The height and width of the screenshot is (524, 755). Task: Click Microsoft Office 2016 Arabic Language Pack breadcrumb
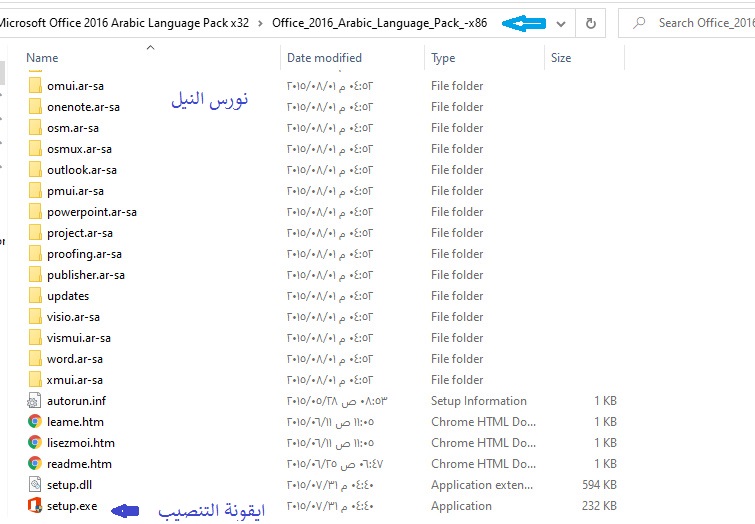pos(125,22)
